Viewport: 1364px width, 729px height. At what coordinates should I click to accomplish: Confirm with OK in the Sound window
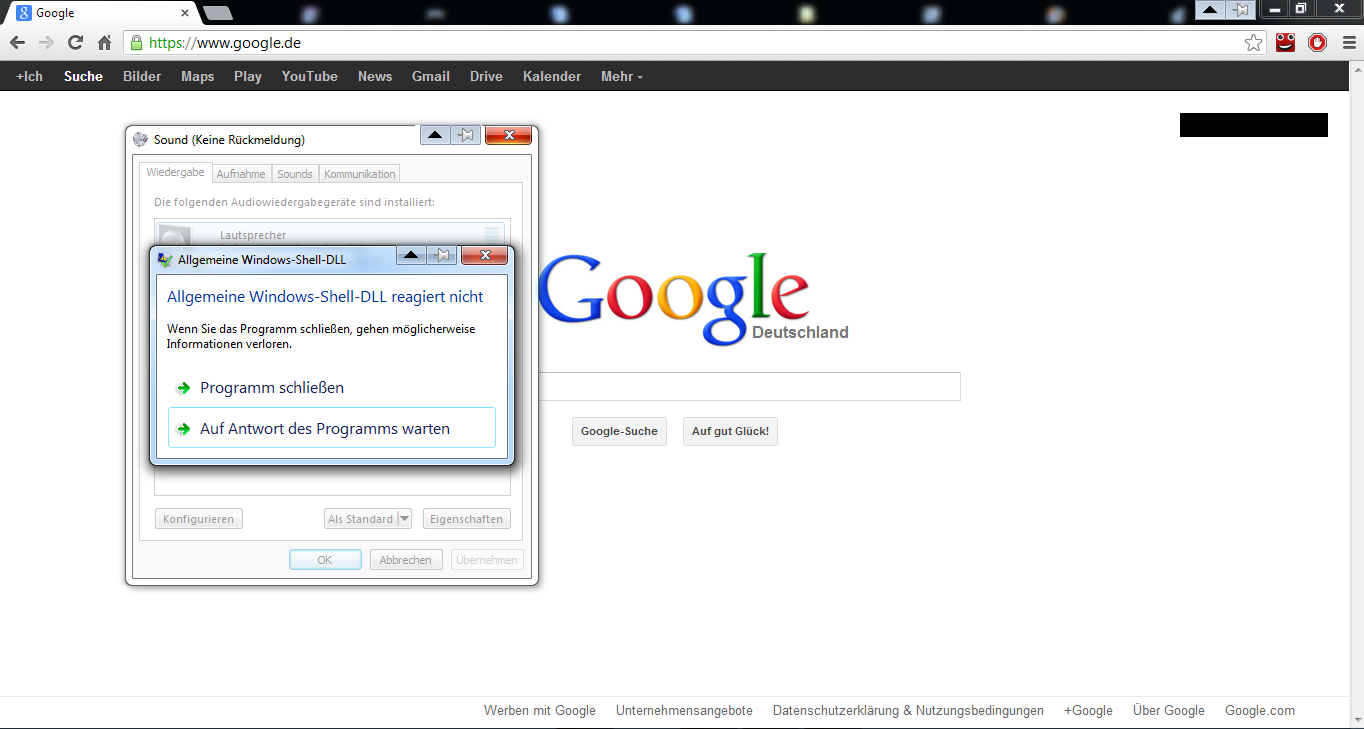325,560
